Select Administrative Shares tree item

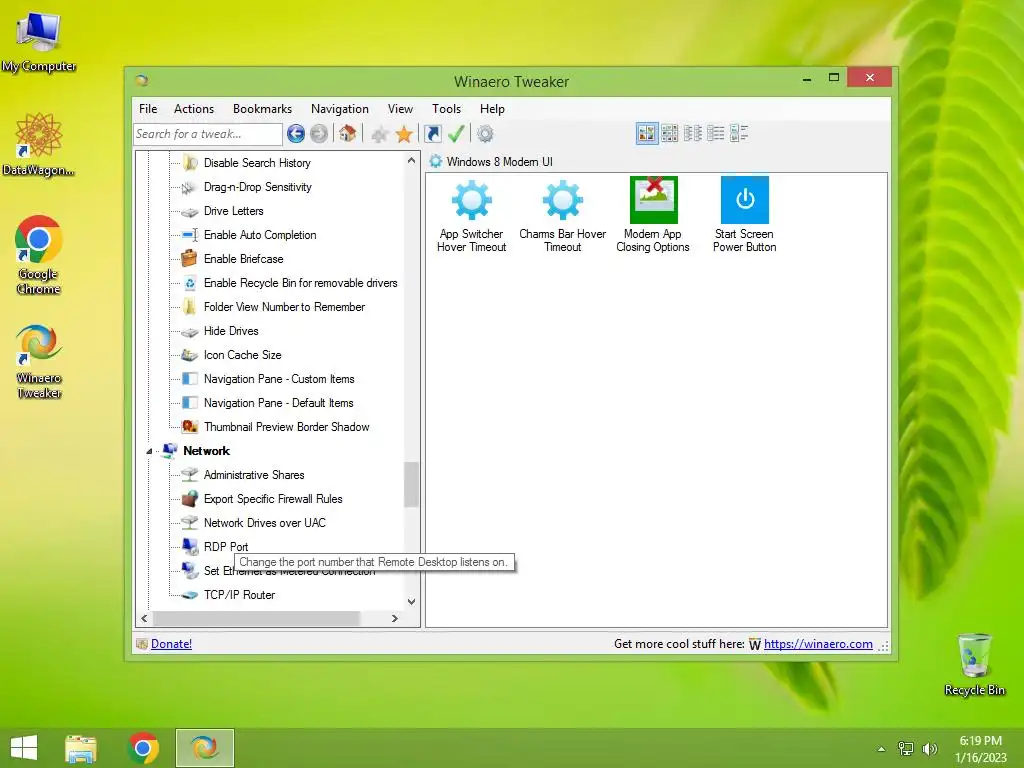click(x=254, y=475)
